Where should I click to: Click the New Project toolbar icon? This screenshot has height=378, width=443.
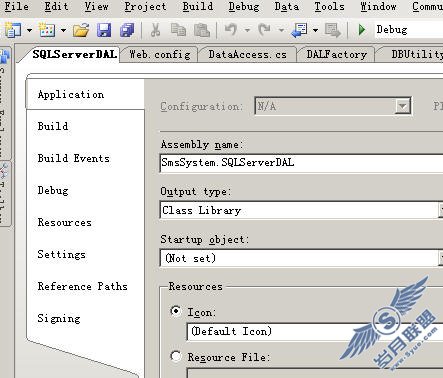coord(13,30)
